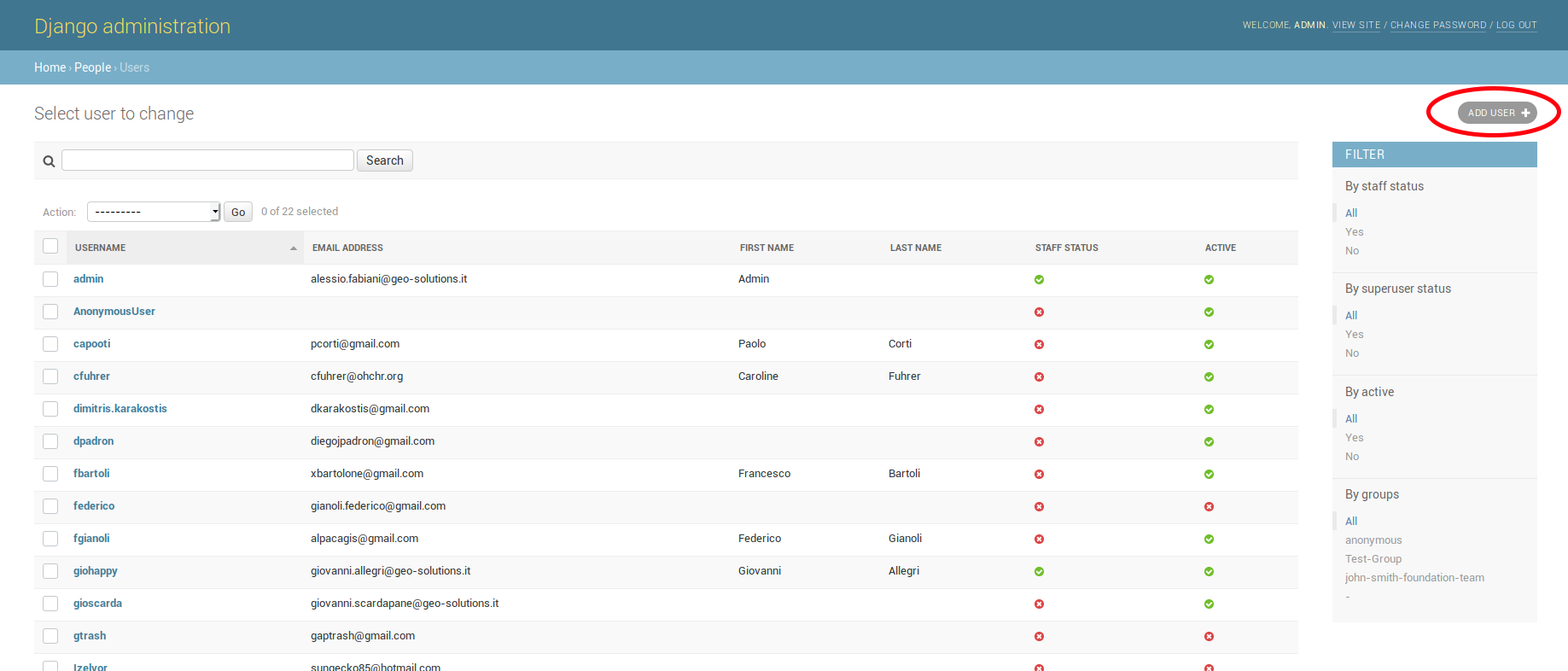The width and height of the screenshot is (1568, 671).
Task: Click dimitris.karakostis' green active icon
Action: 1209,410
